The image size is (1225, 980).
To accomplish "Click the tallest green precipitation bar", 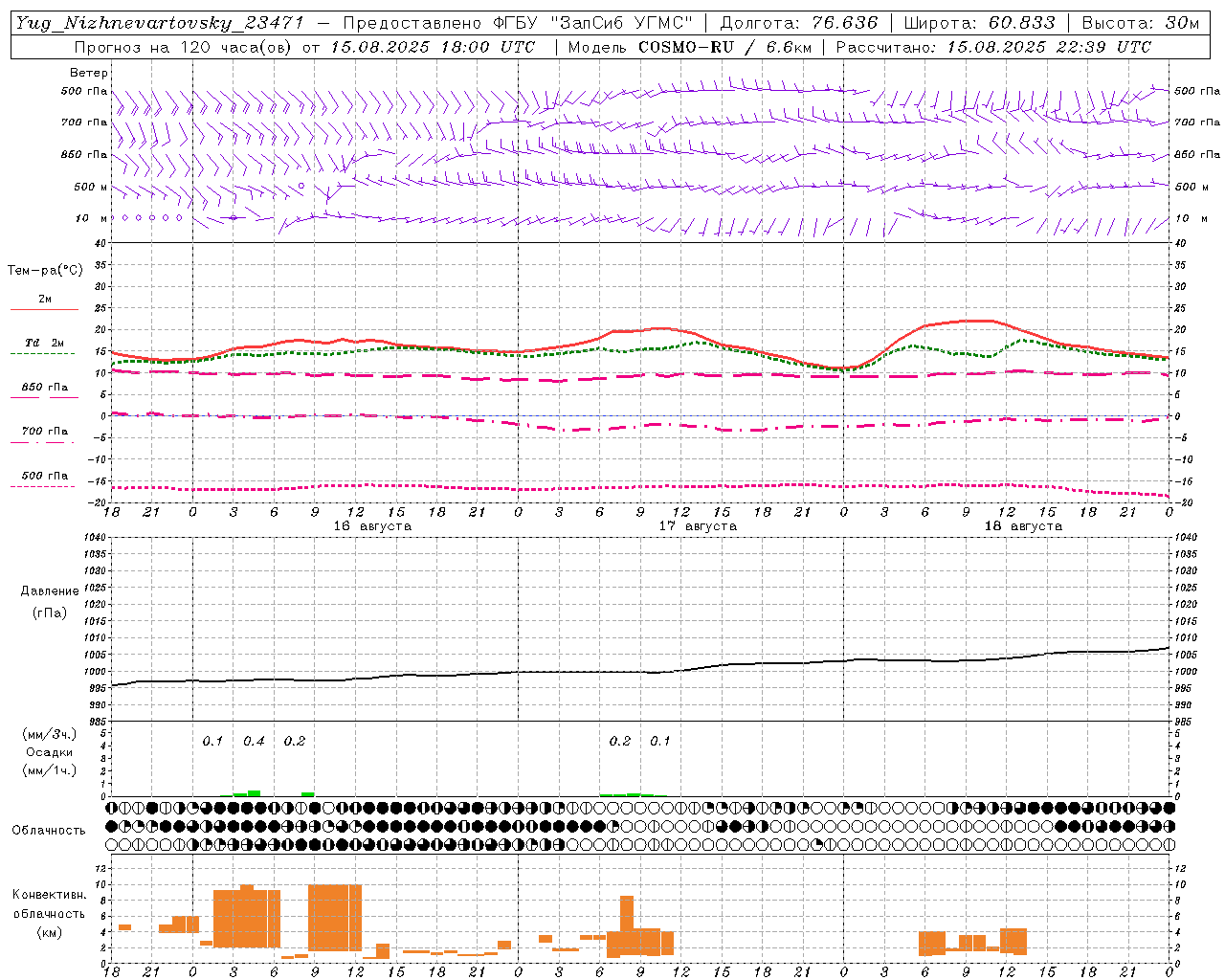I will click(254, 792).
